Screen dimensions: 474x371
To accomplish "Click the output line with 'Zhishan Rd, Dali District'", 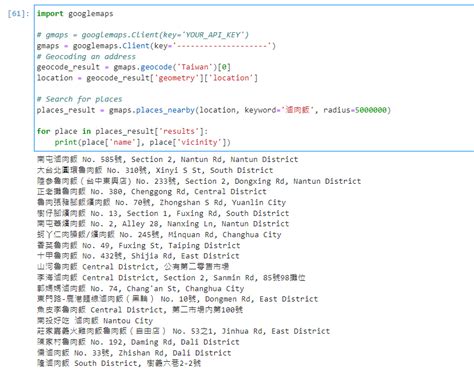I will click(134, 353).
